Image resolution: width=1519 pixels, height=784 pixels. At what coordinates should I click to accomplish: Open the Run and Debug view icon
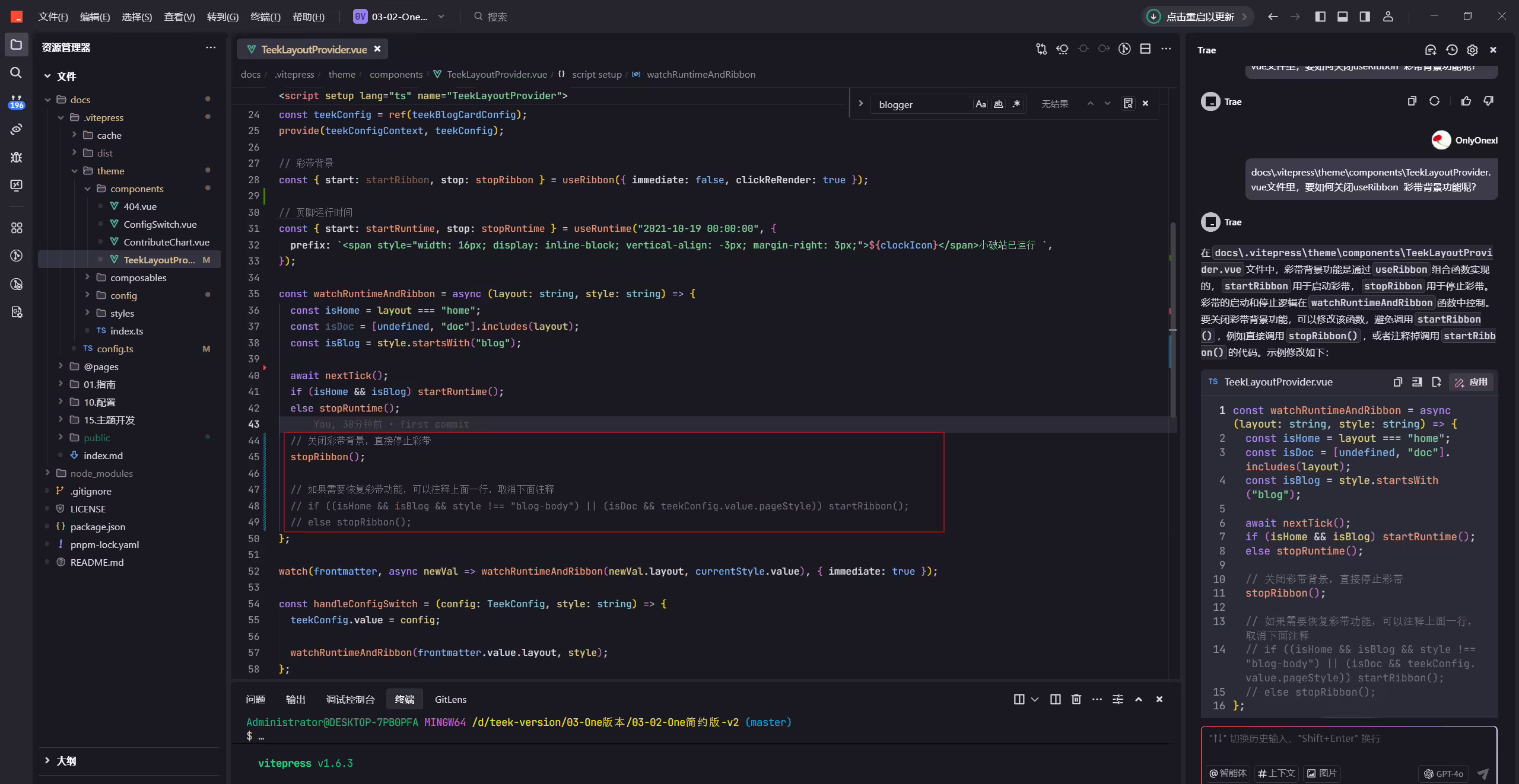point(16,158)
